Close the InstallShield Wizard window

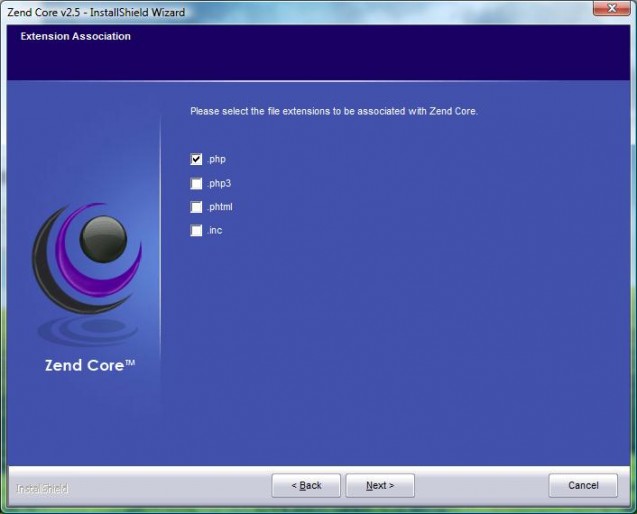coord(612,8)
